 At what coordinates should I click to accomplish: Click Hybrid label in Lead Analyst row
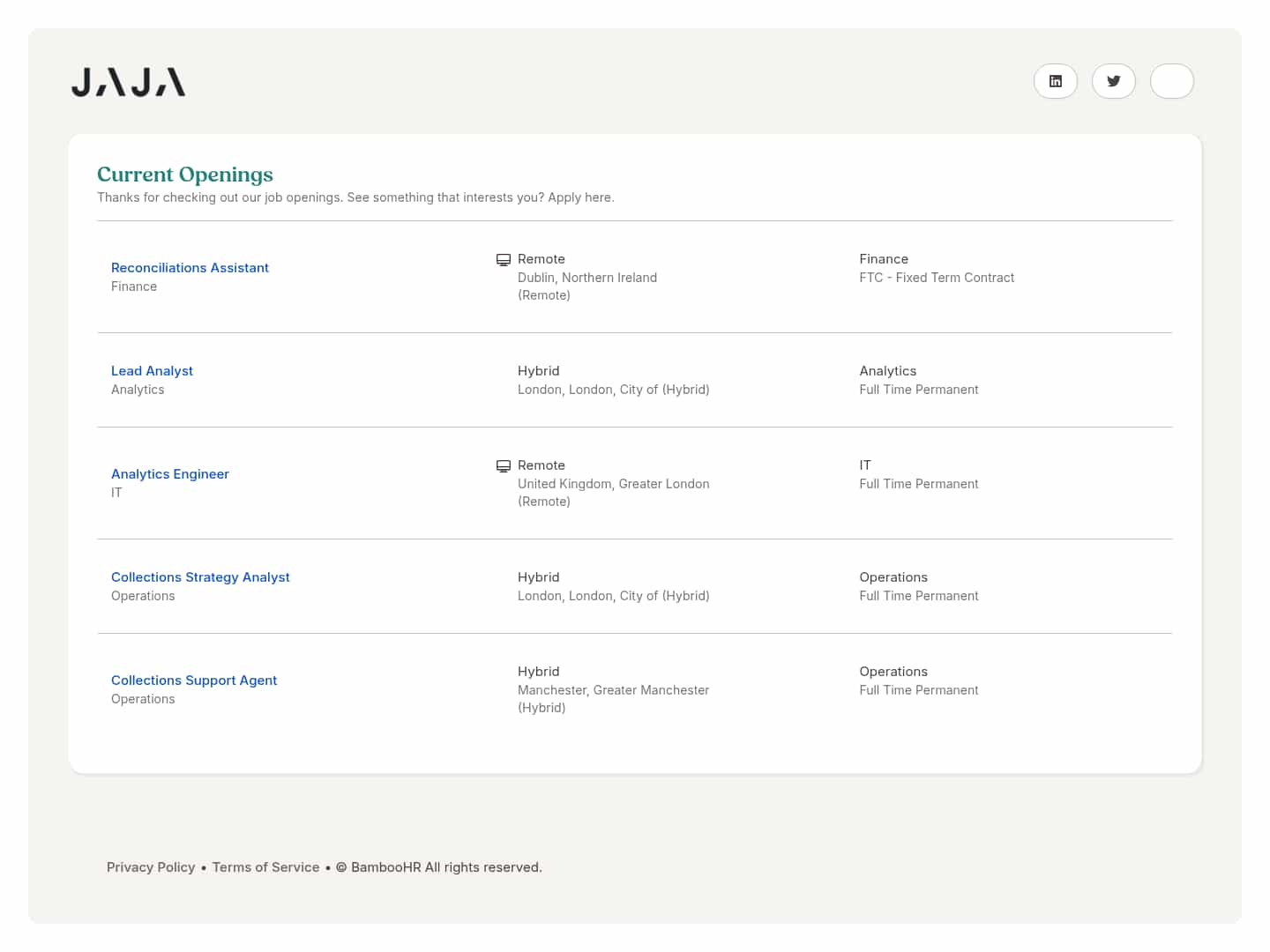click(539, 371)
